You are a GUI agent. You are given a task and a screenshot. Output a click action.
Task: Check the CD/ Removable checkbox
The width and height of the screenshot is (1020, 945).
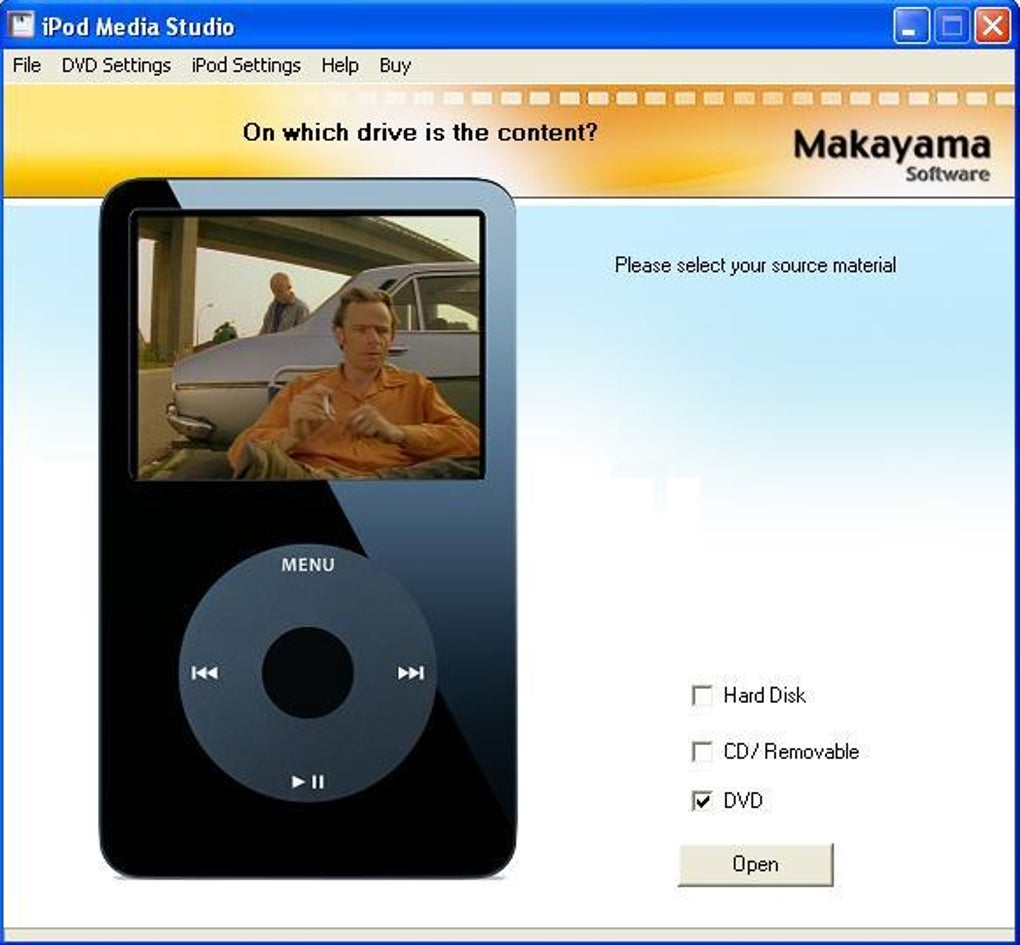[702, 752]
